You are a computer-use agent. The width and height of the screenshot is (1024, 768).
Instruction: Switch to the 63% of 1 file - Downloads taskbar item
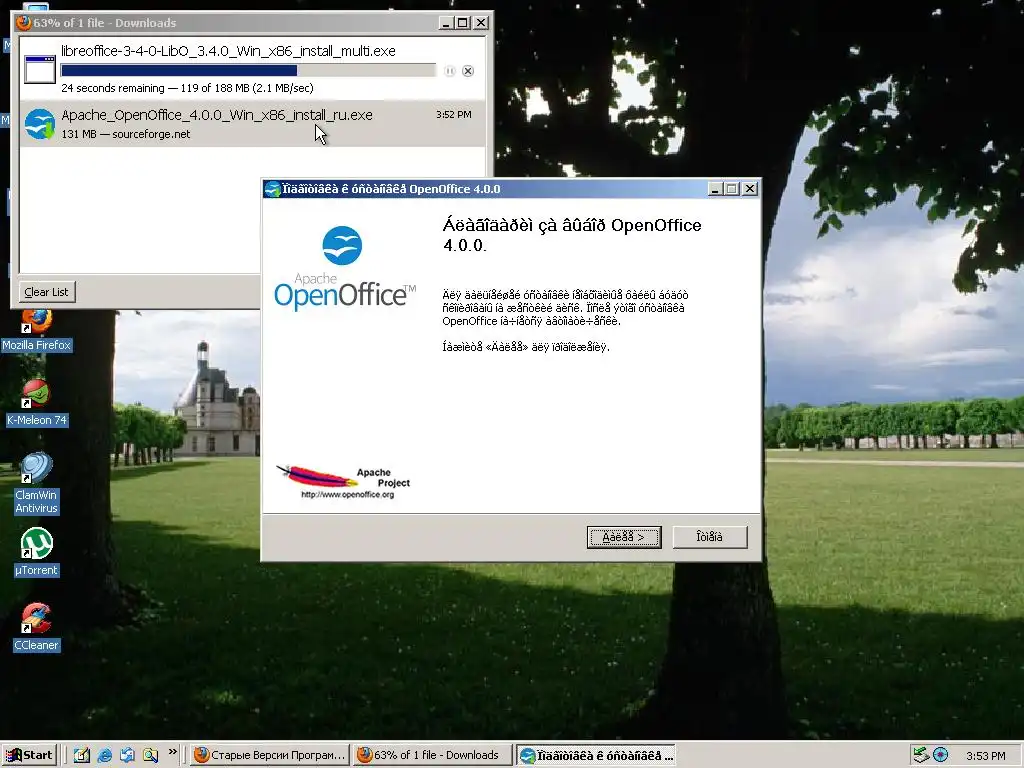pyautogui.click(x=432, y=755)
